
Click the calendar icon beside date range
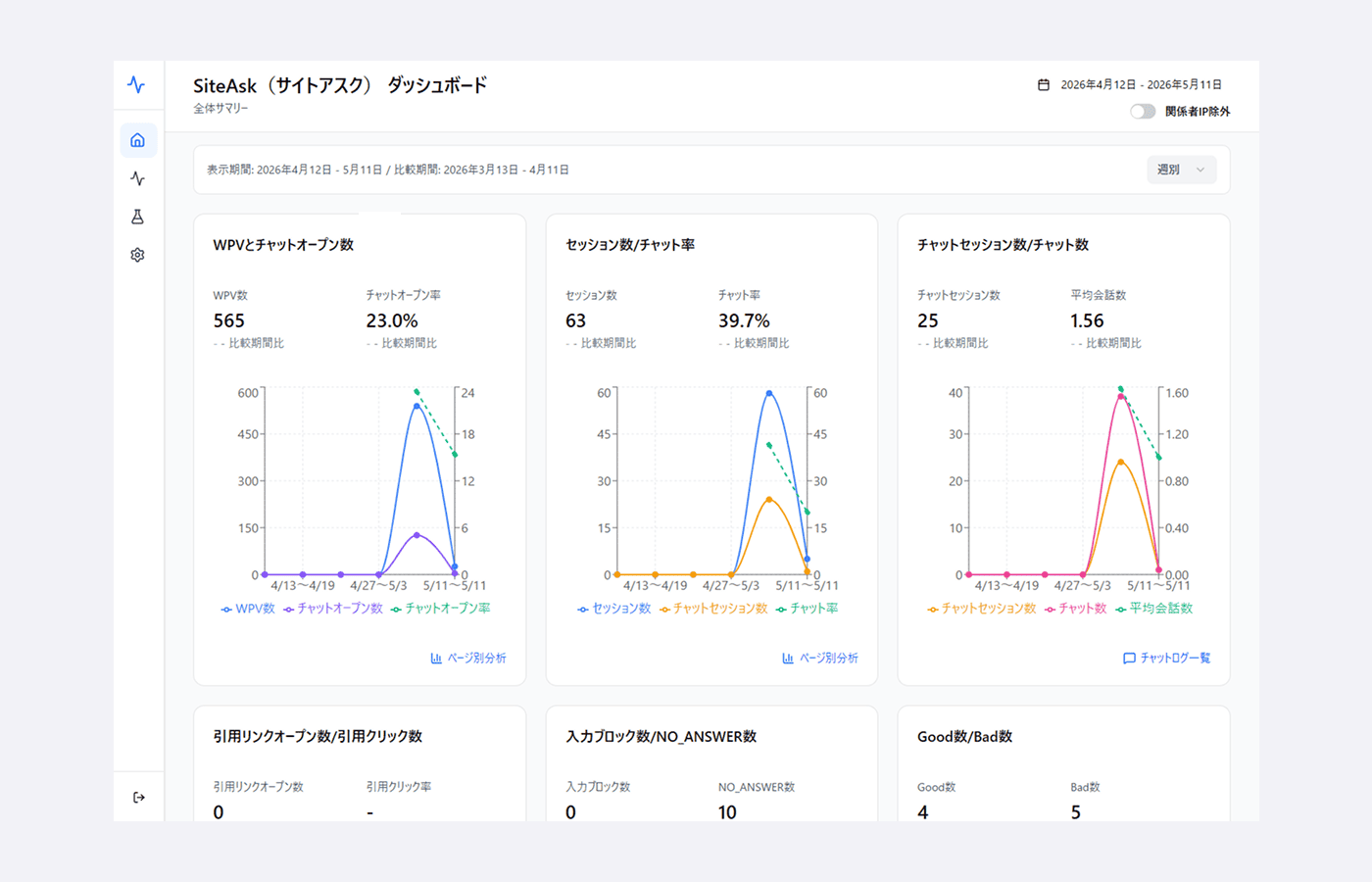[x=1044, y=85]
